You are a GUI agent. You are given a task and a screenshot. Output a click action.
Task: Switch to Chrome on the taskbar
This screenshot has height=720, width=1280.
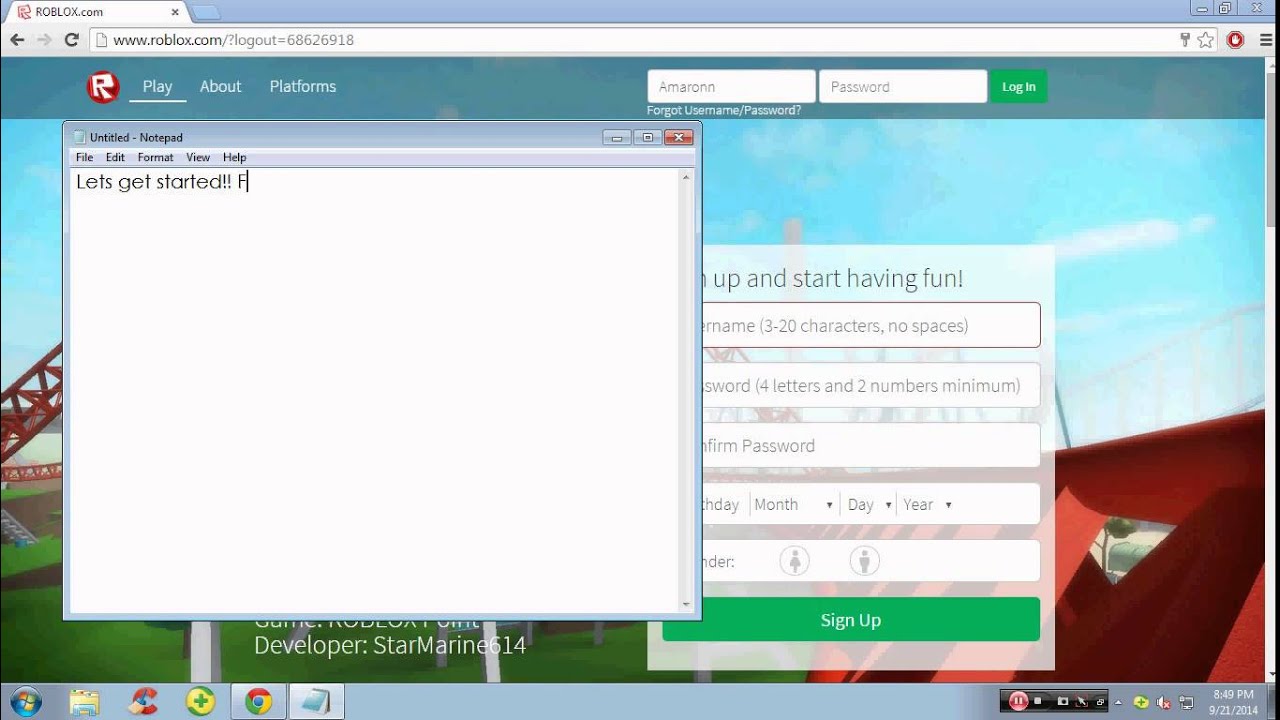pos(258,701)
